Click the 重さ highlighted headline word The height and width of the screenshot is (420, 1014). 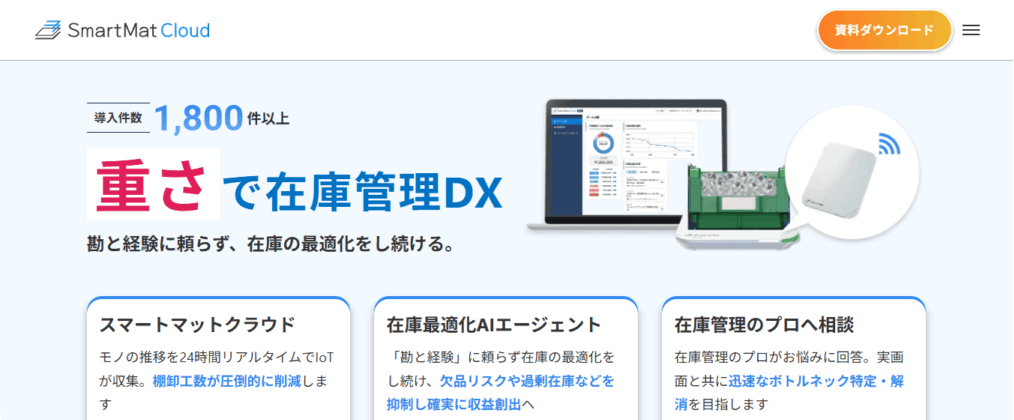coord(153,184)
